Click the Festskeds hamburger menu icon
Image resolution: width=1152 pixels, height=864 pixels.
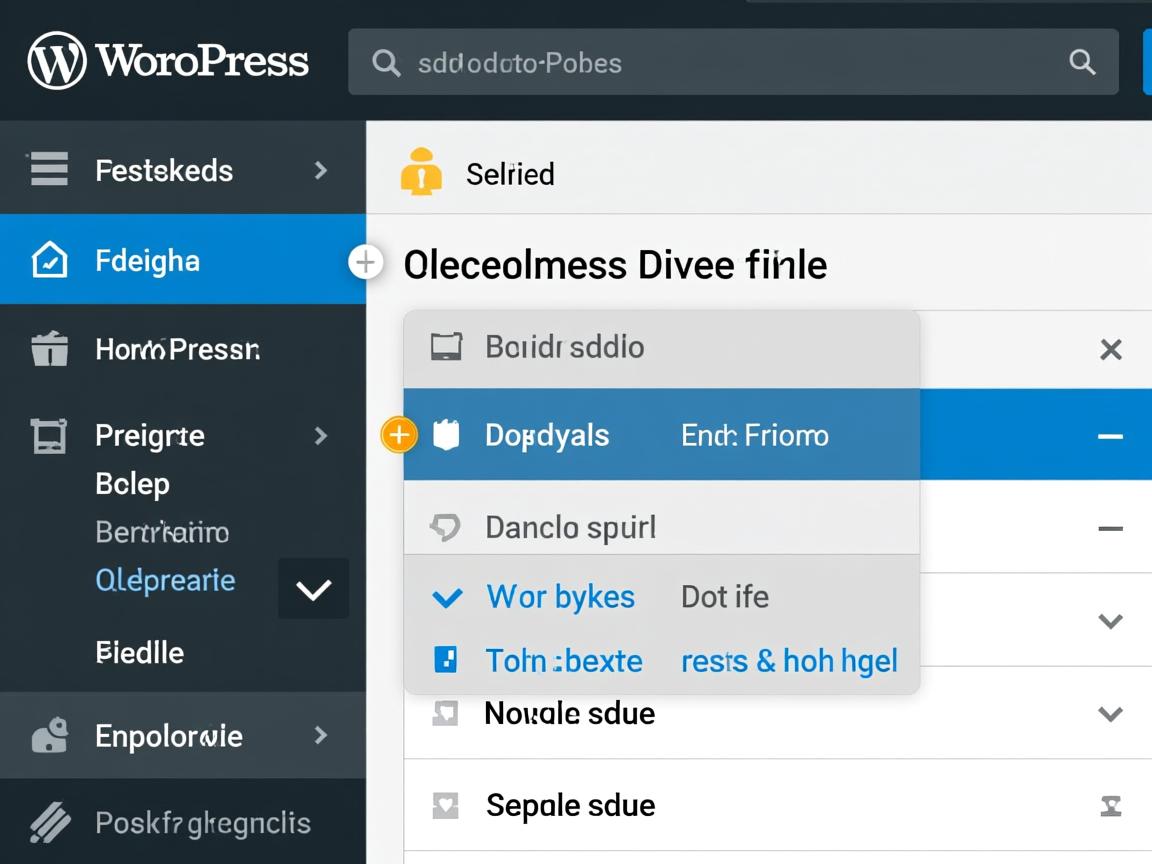tap(48, 170)
